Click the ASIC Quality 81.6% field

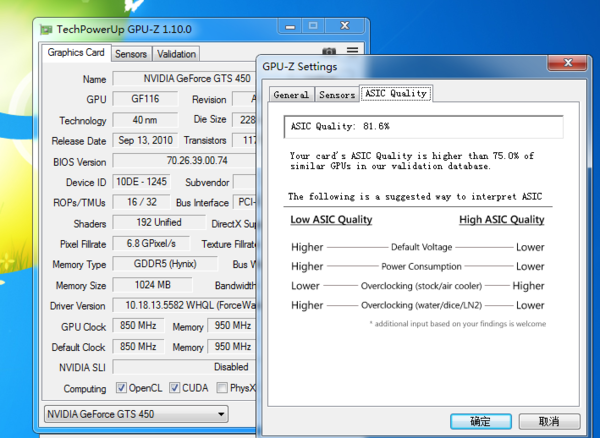coord(424,126)
